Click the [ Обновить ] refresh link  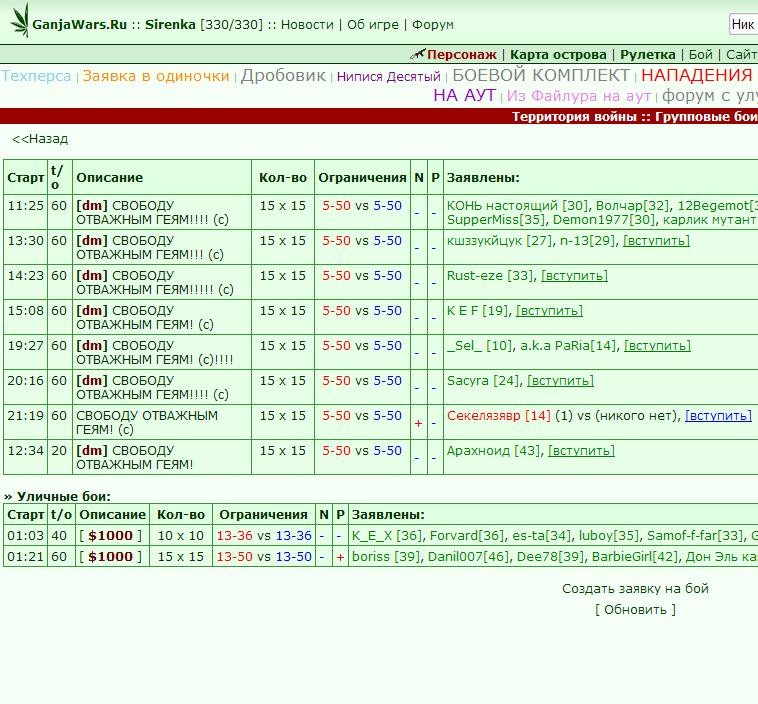click(x=635, y=610)
